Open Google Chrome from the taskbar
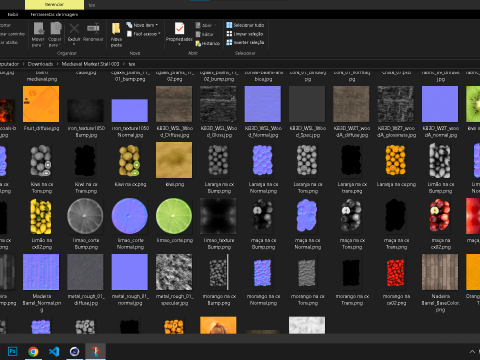This screenshot has height=360, width=480. tap(33, 351)
